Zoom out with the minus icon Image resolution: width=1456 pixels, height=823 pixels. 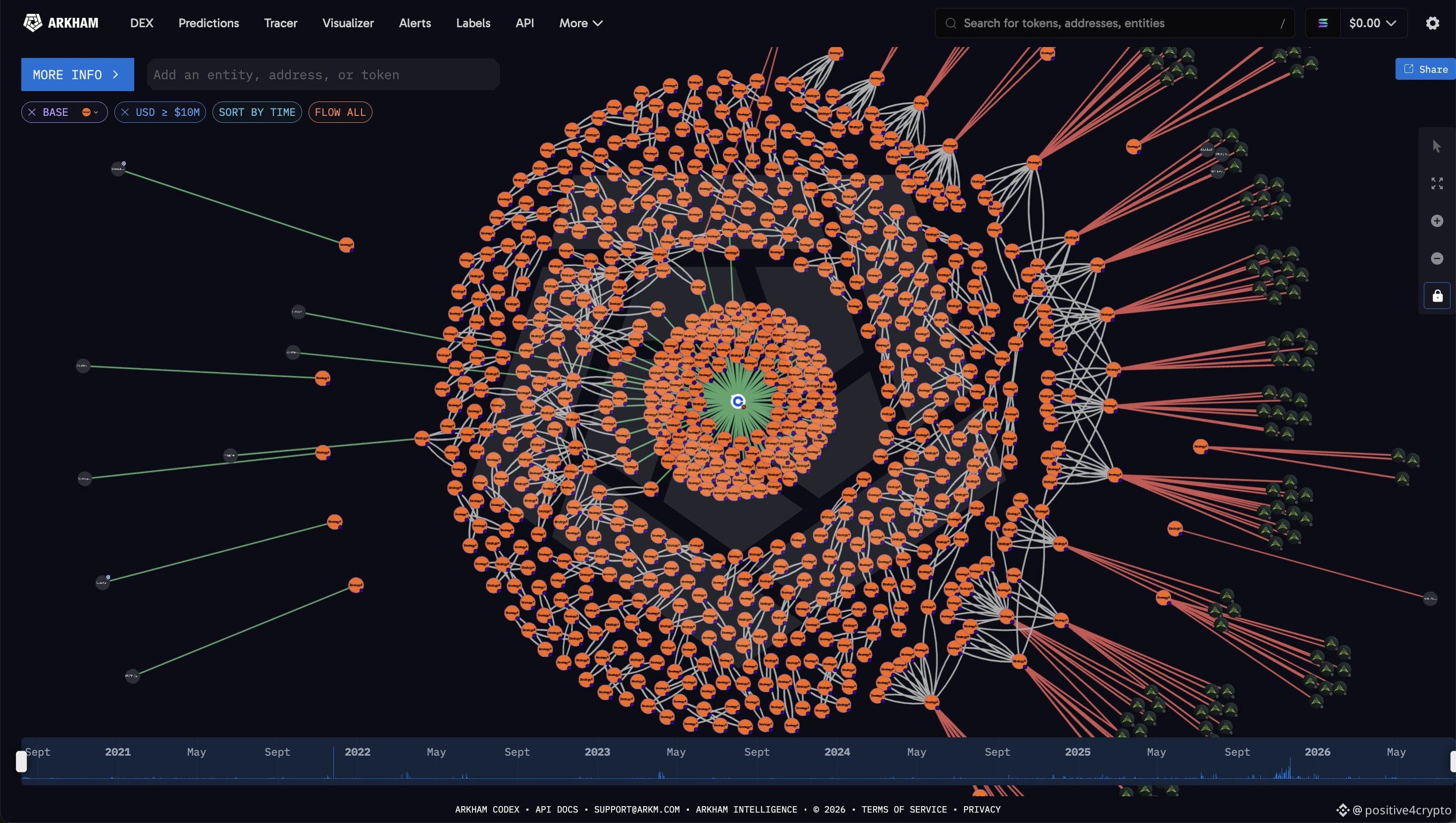pyautogui.click(x=1437, y=258)
